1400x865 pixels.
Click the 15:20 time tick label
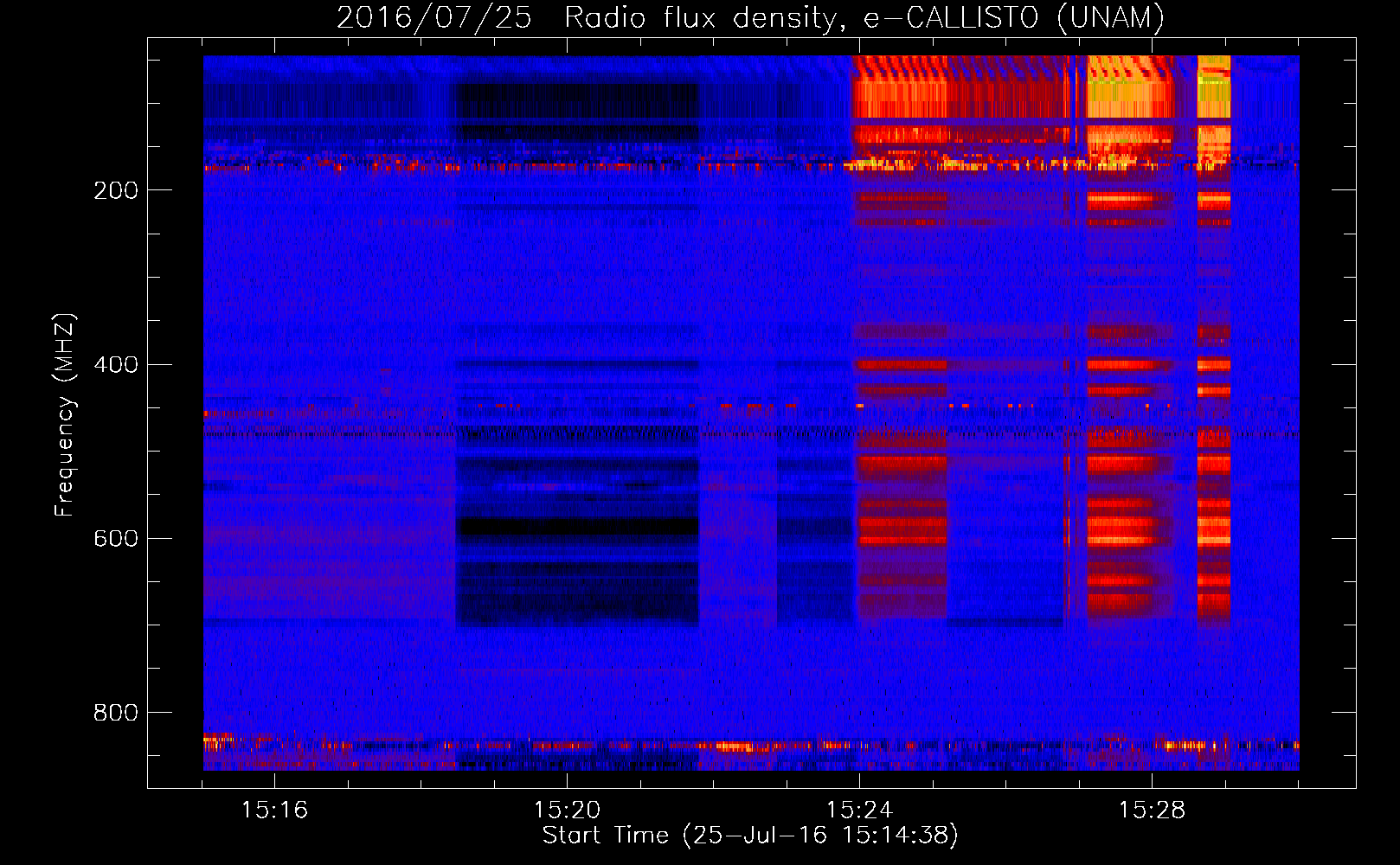[x=567, y=811]
